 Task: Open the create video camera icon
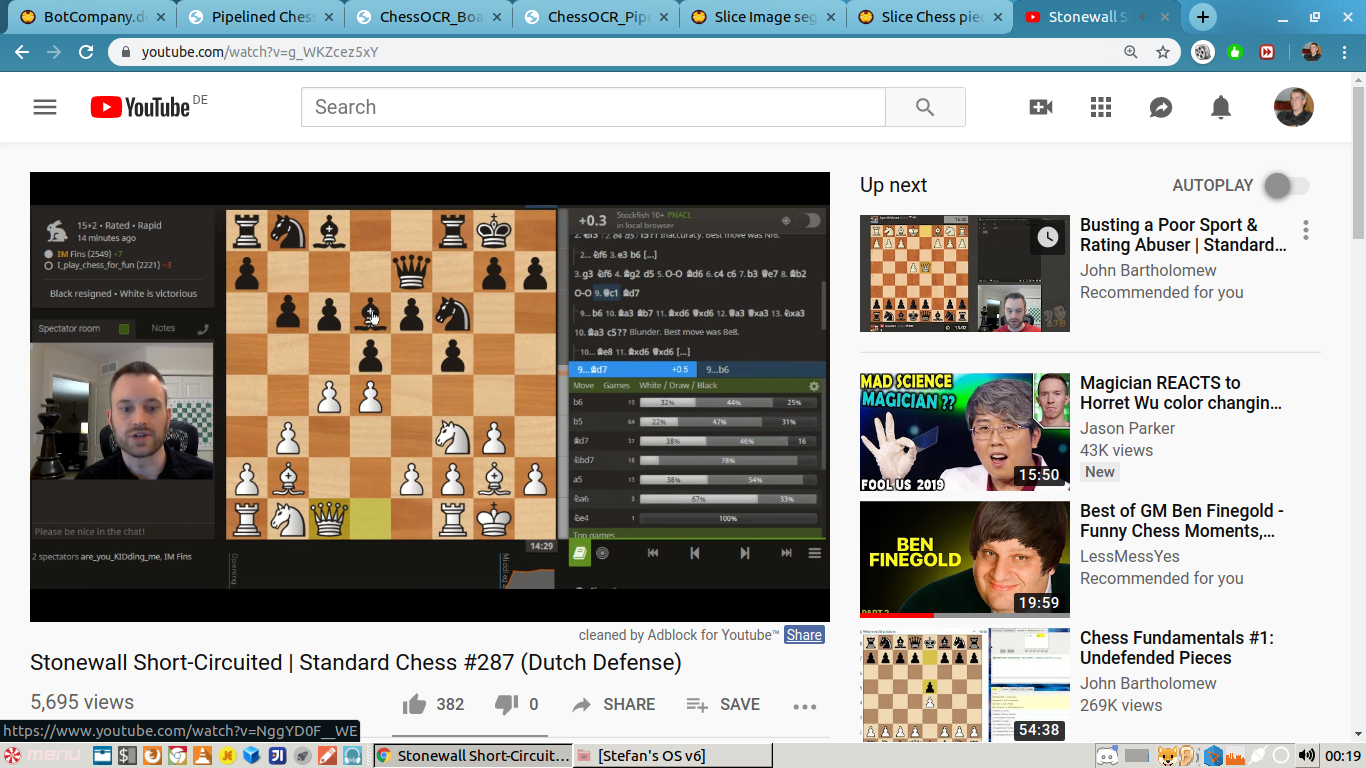(1041, 107)
